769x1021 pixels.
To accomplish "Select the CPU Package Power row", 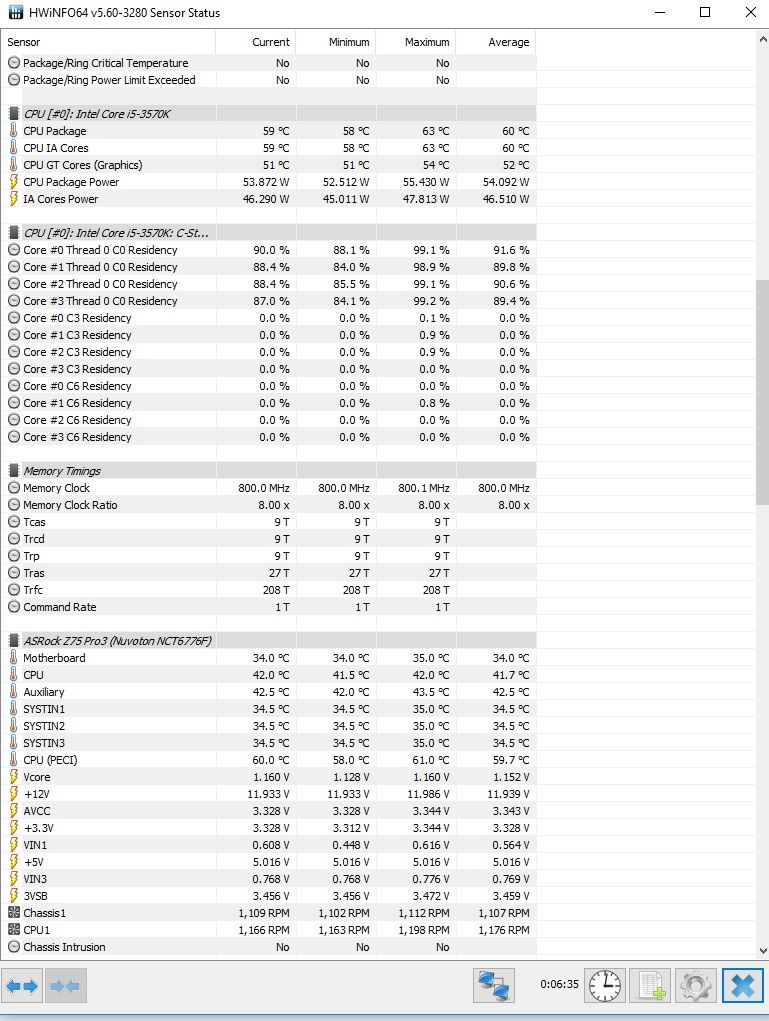I will coord(272,182).
